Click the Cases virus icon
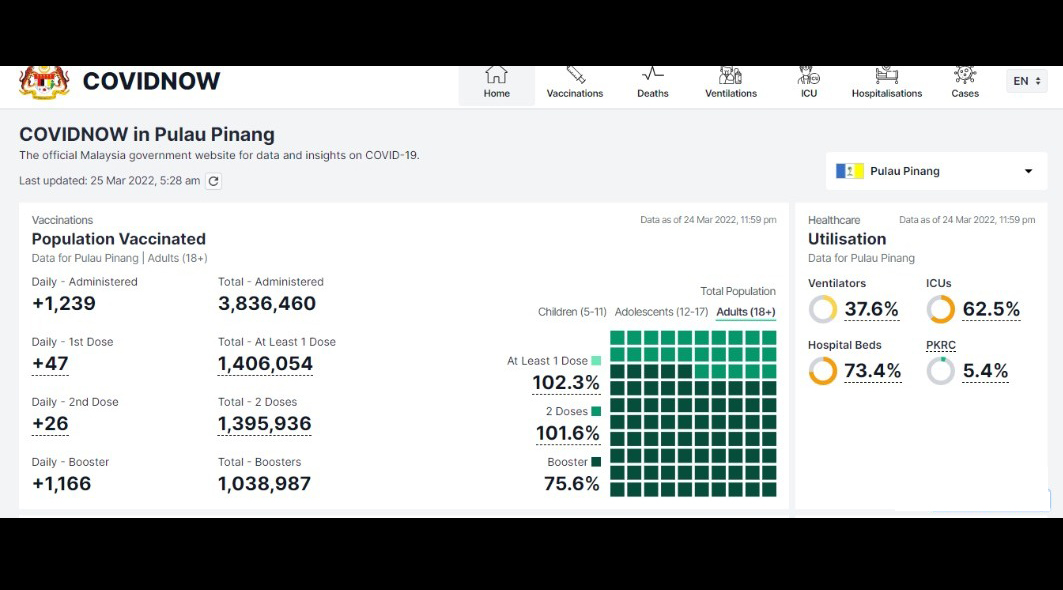Viewport: 1063px width, 590px height. click(x=965, y=74)
